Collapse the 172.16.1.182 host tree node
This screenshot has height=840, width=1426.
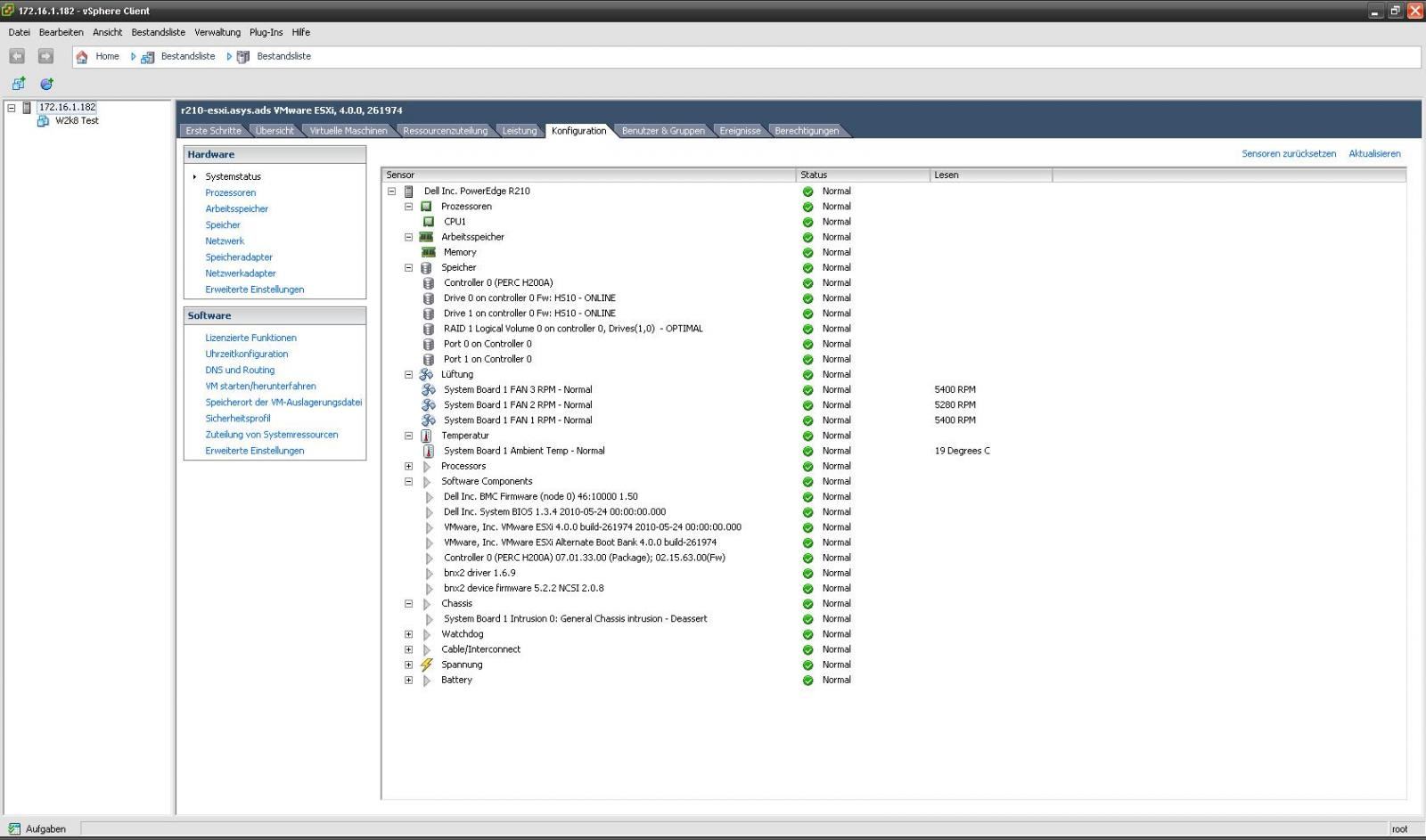pyautogui.click(x=12, y=108)
